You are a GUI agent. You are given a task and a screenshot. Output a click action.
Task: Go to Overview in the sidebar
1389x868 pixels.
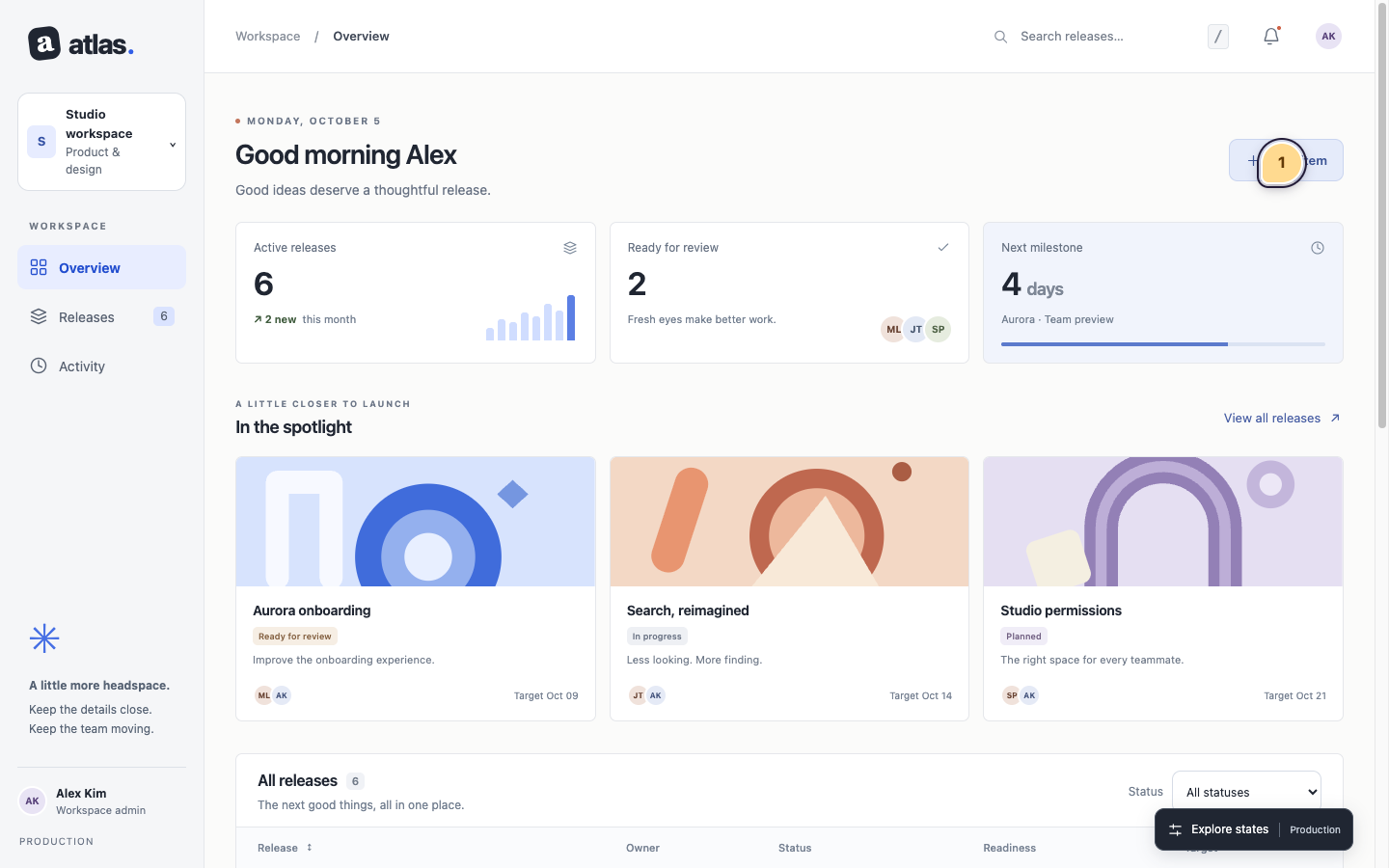click(x=101, y=267)
